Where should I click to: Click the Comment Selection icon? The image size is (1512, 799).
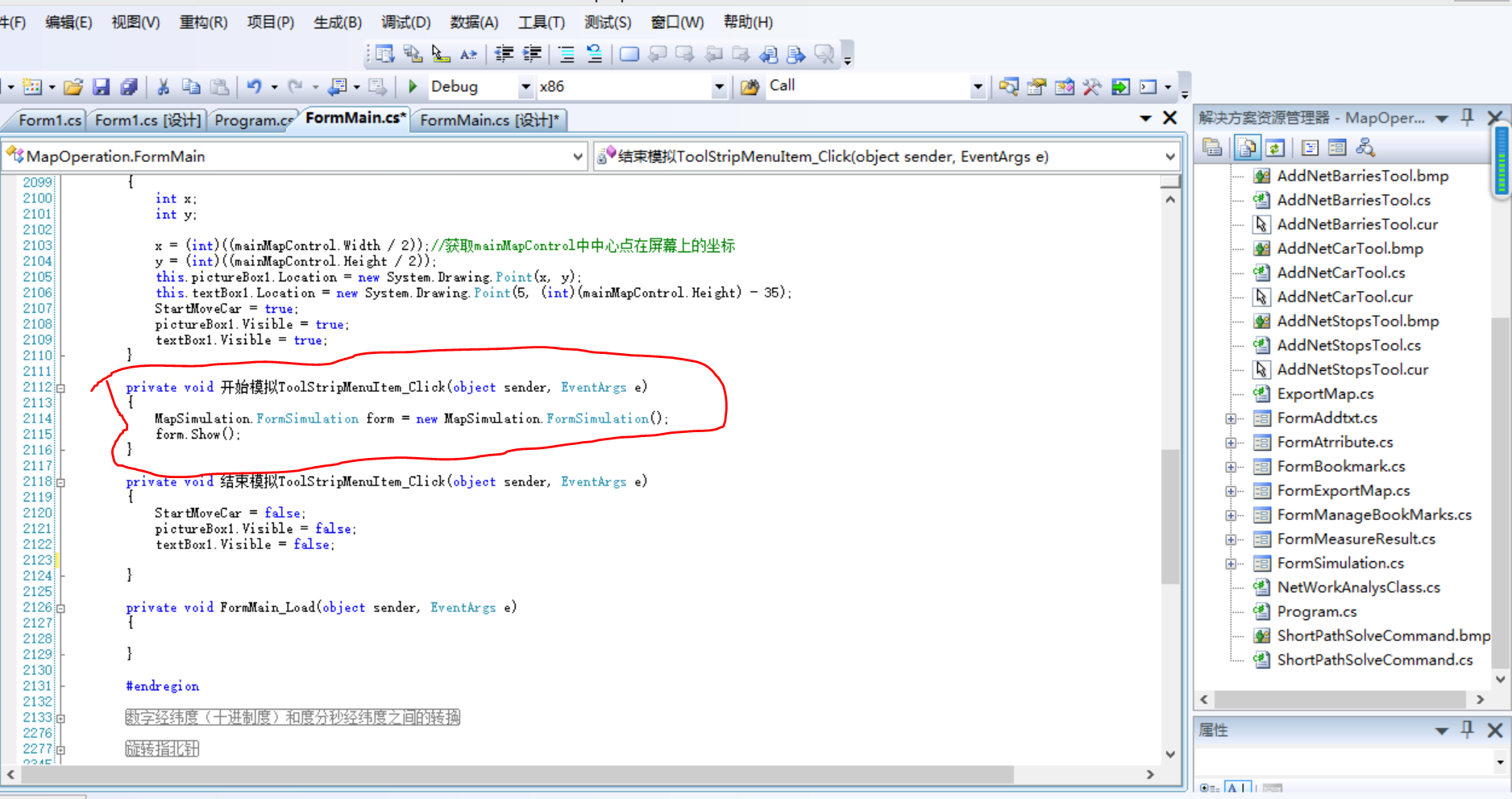point(567,54)
